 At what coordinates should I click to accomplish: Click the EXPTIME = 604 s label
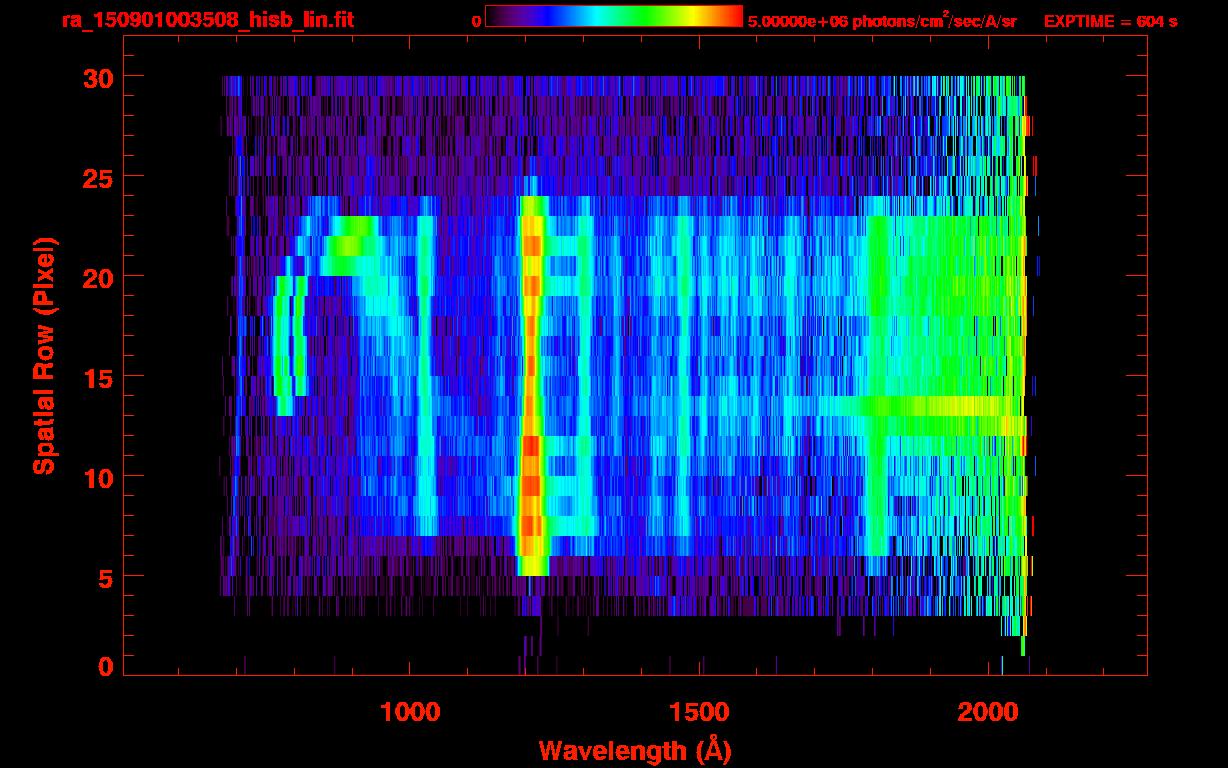click(1110, 21)
